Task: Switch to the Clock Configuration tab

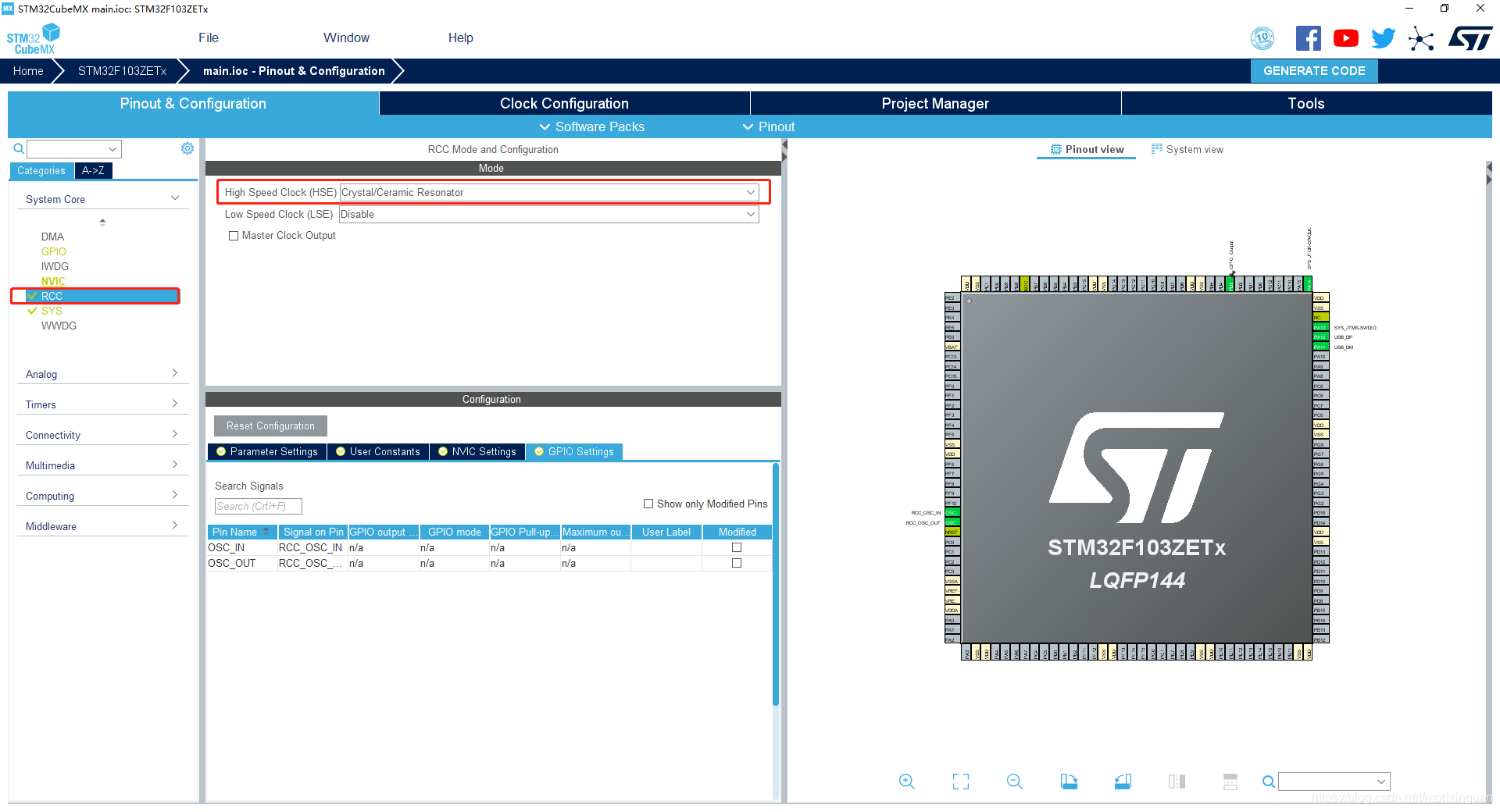Action: tap(563, 103)
